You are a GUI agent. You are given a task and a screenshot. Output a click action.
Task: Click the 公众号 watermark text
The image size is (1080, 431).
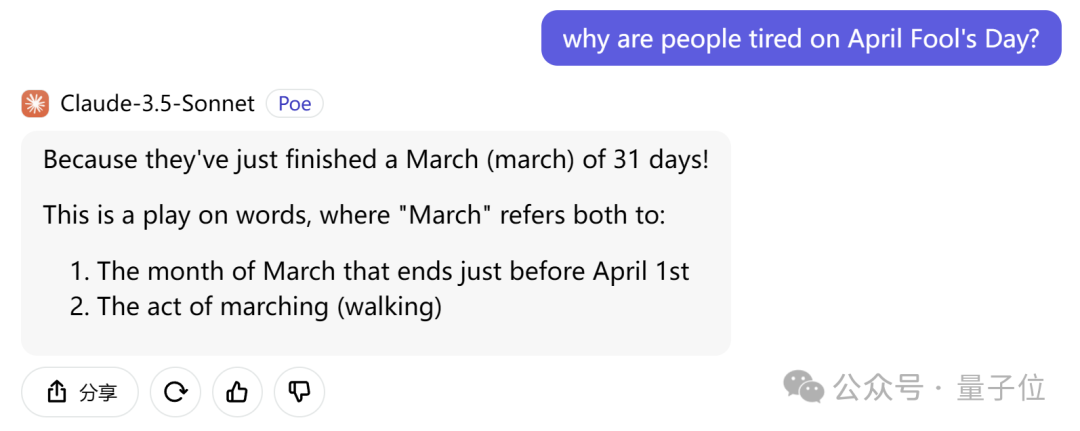[x=878, y=388]
